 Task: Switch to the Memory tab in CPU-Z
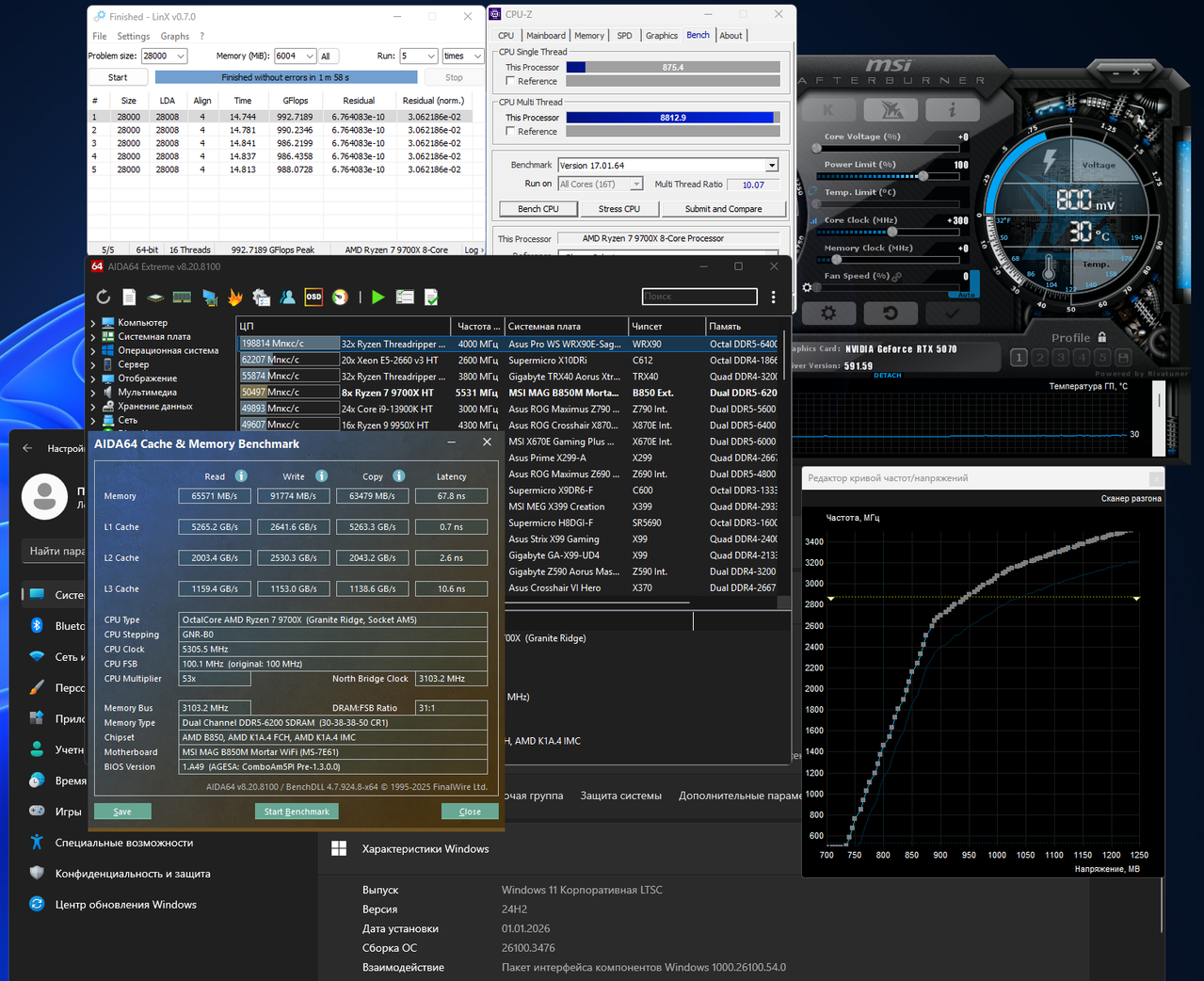pos(589,36)
